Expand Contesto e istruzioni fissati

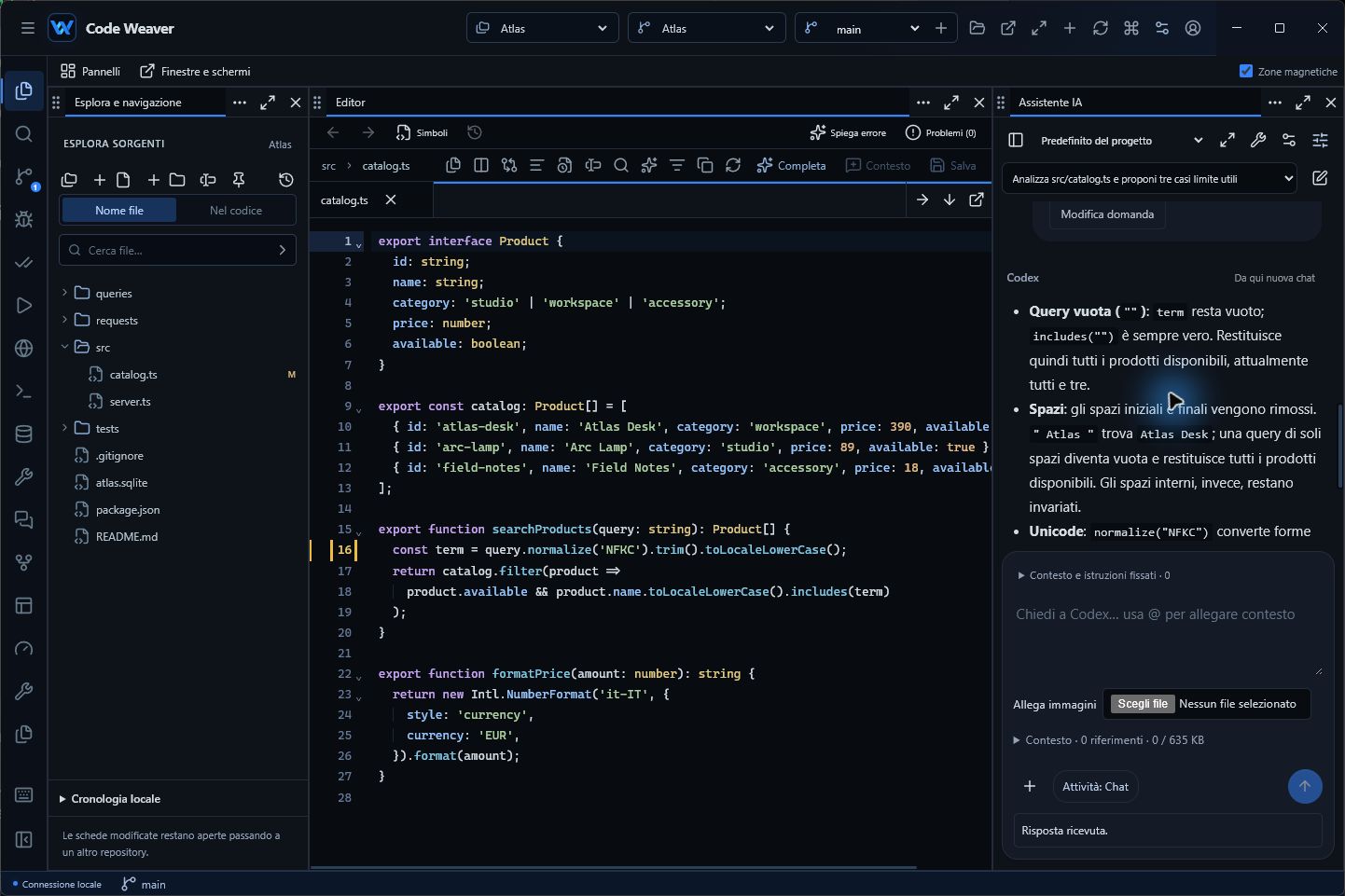click(x=1094, y=575)
